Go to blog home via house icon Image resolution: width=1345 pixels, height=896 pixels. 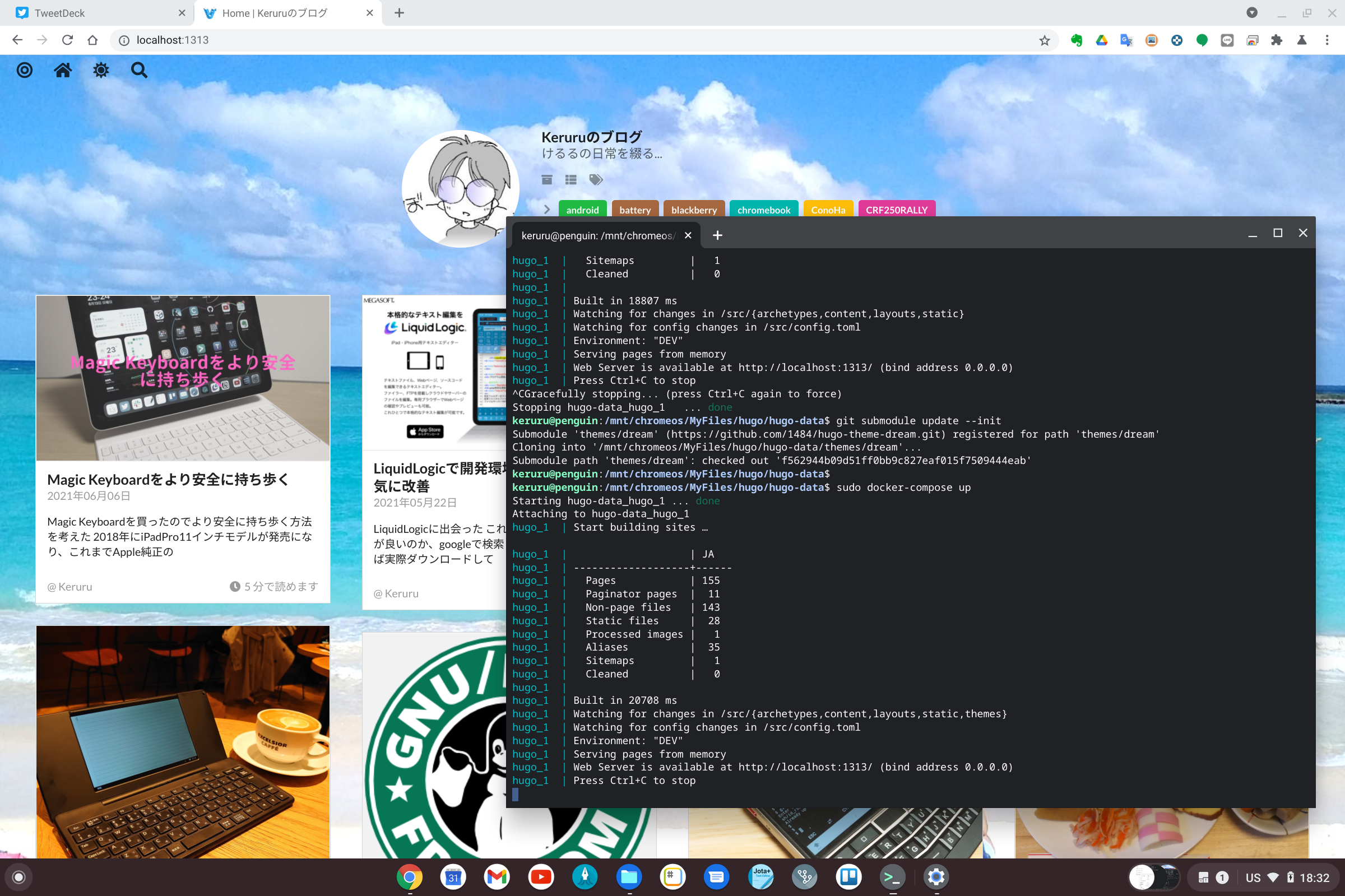click(63, 70)
